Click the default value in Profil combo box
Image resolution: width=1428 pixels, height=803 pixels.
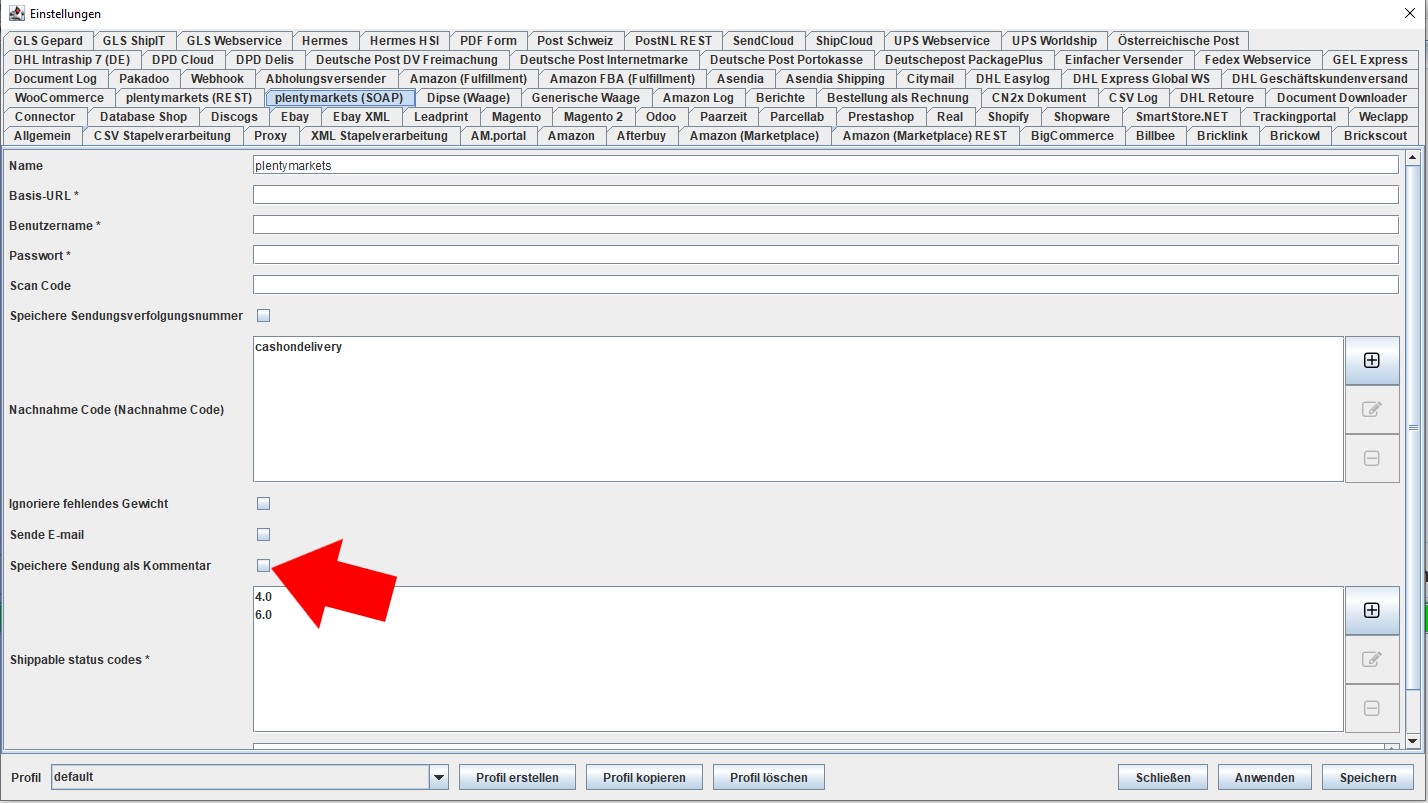click(240, 777)
